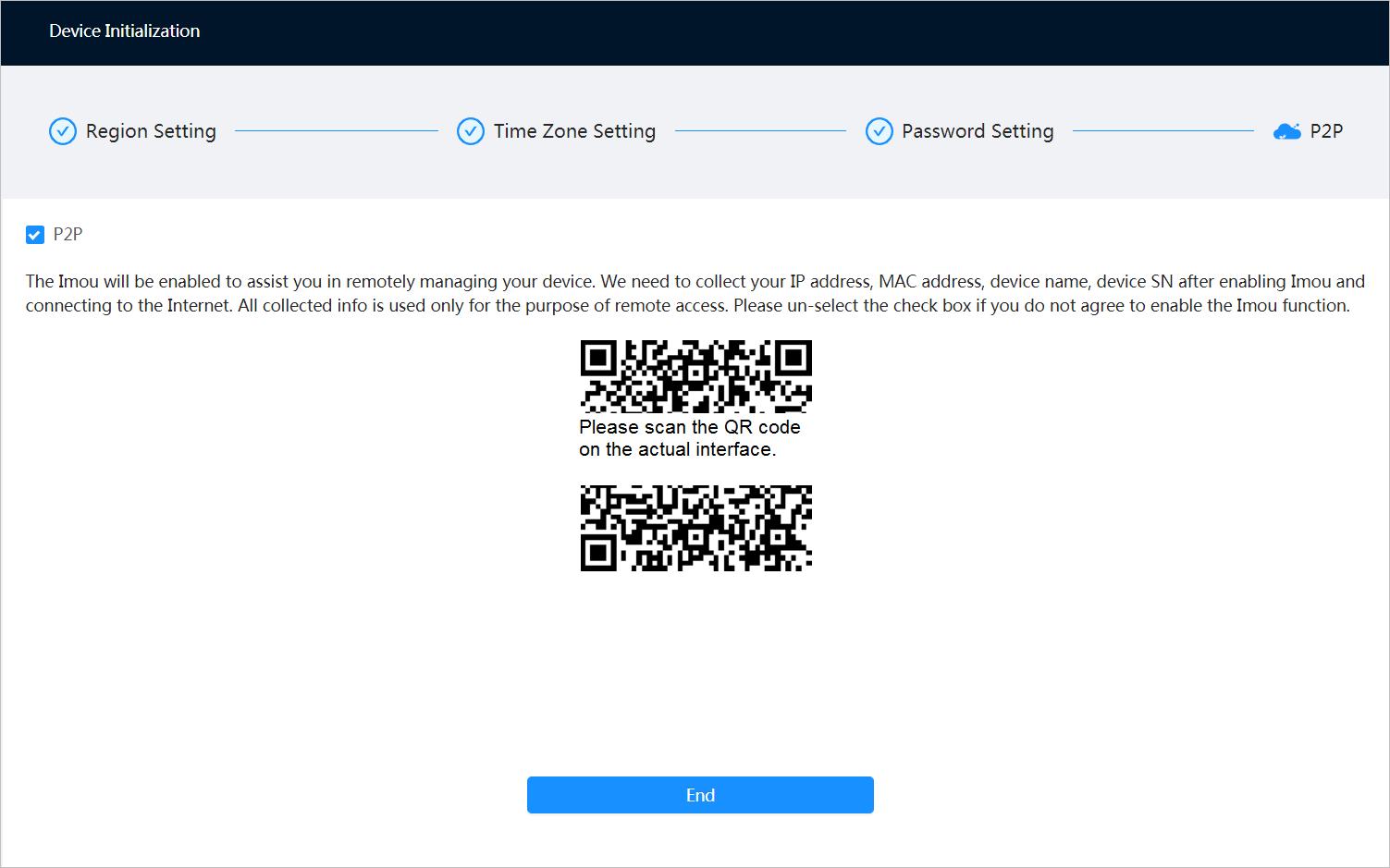The width and height of the screenshot is (1390, 868).
Task: Click the P2P checkbox label text
Action: point(68,235)
